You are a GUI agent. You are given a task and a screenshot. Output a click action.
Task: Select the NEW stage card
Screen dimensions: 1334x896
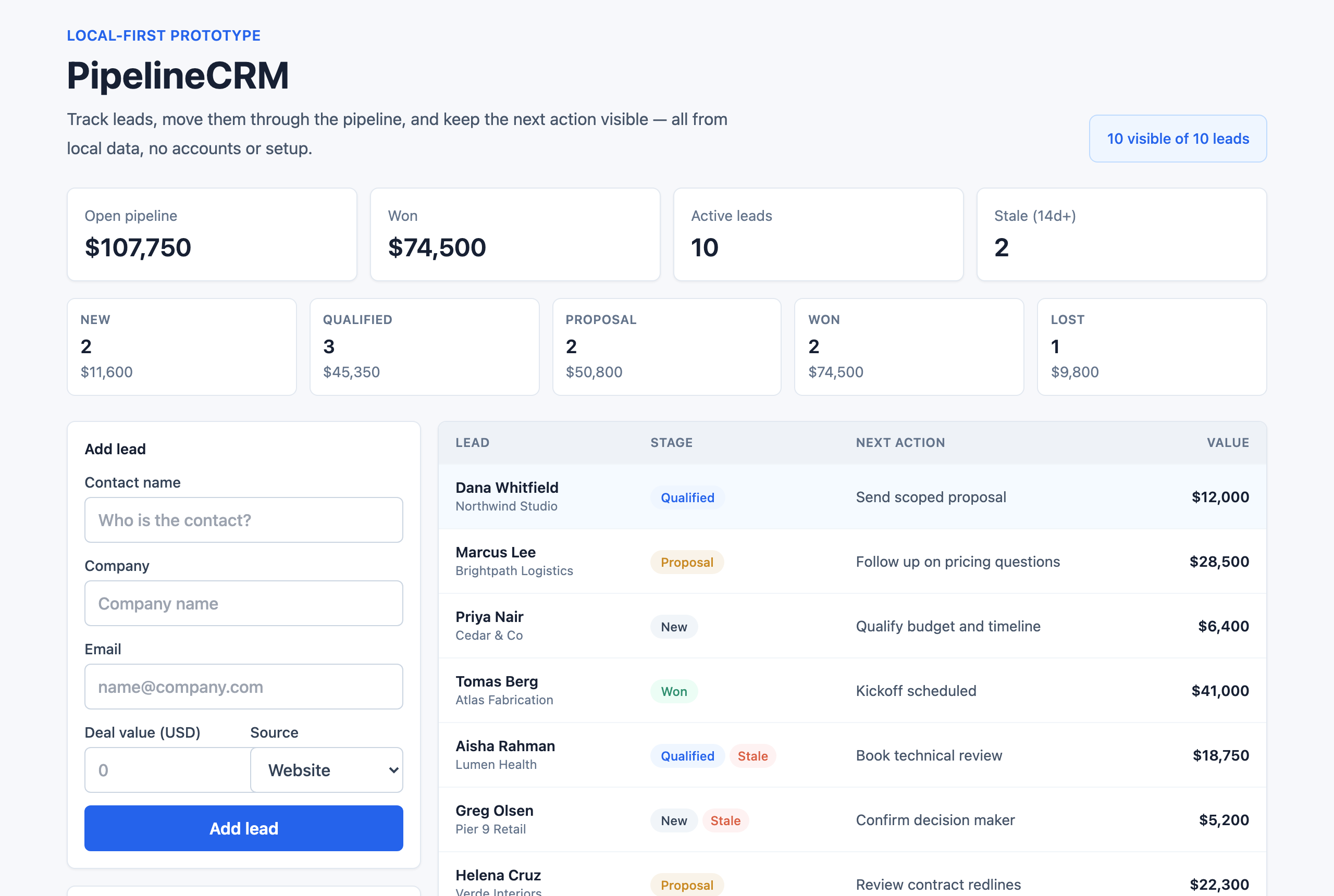pyautogui.click(x=182, y=347)
